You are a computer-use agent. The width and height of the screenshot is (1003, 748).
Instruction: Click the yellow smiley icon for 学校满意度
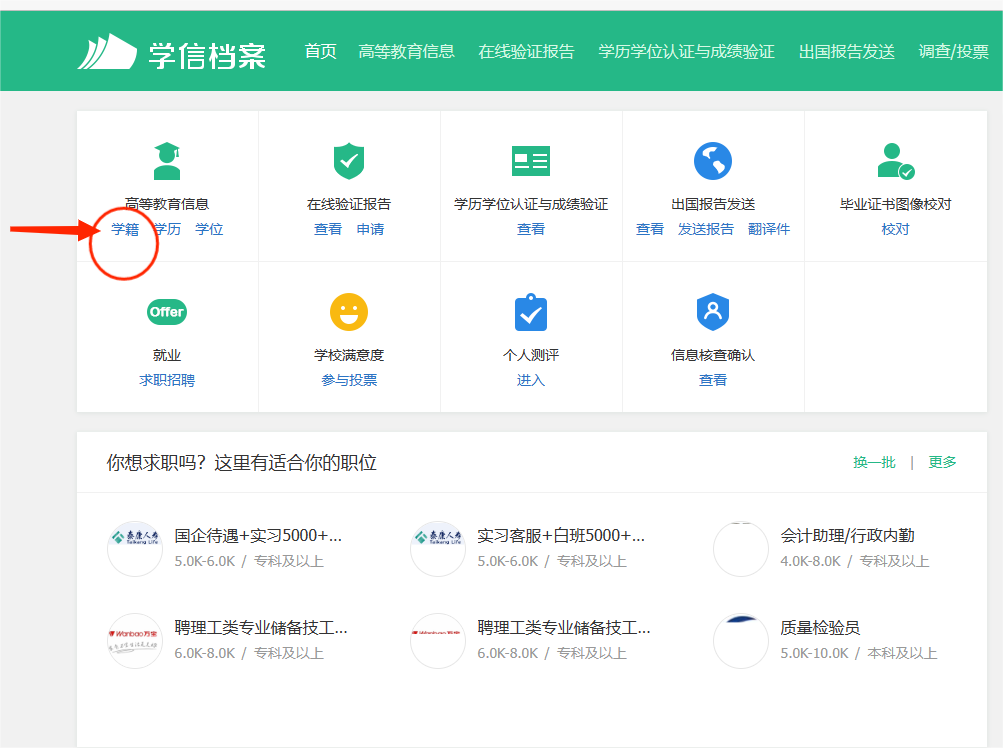click(349, 312)
